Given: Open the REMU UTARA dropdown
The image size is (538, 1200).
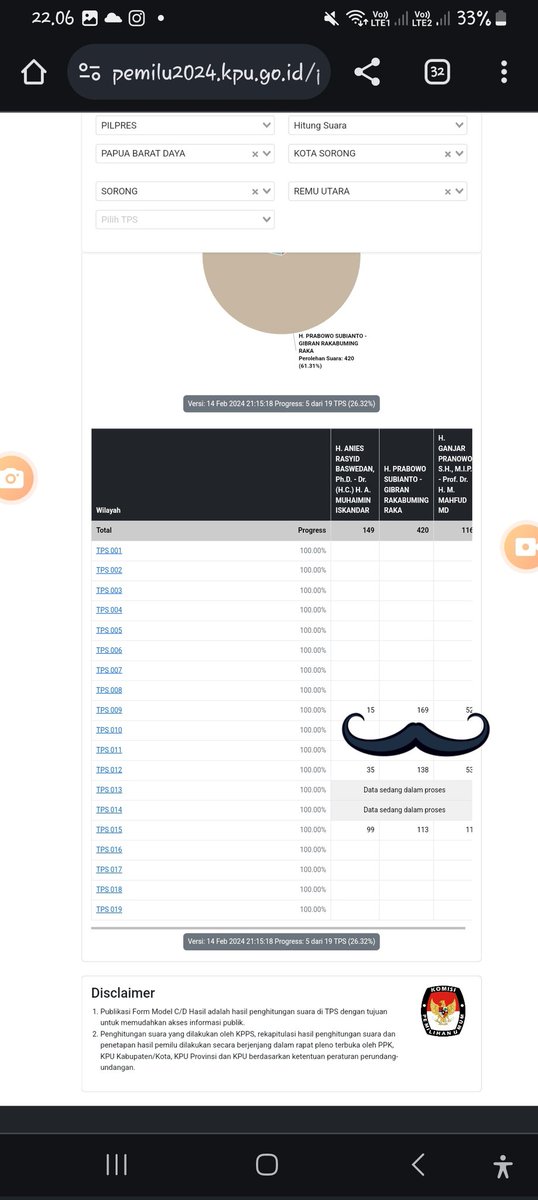Looking at the screenshot, I should tap(378, 191).
